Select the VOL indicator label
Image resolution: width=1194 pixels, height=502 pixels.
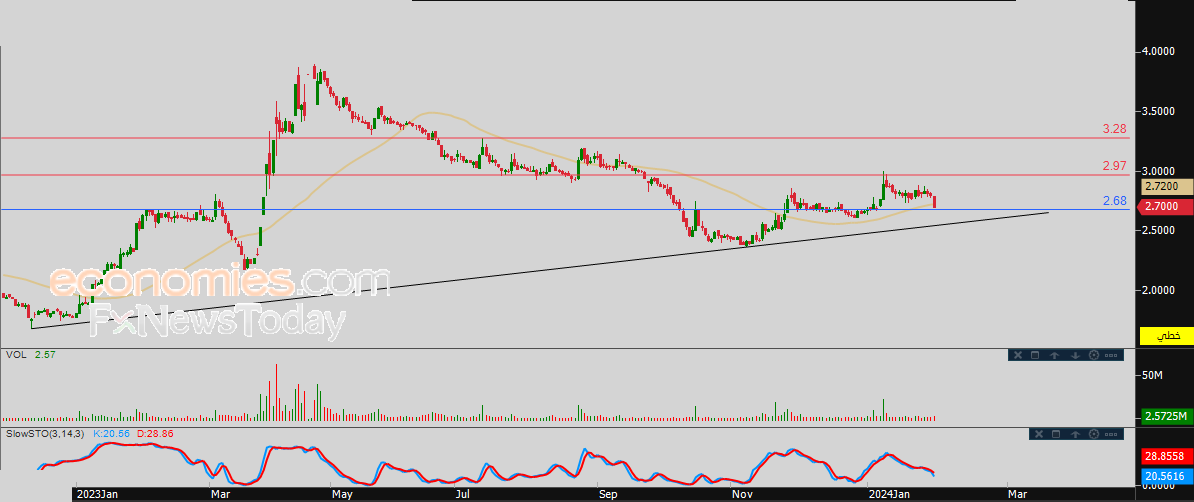pos(15,354)
